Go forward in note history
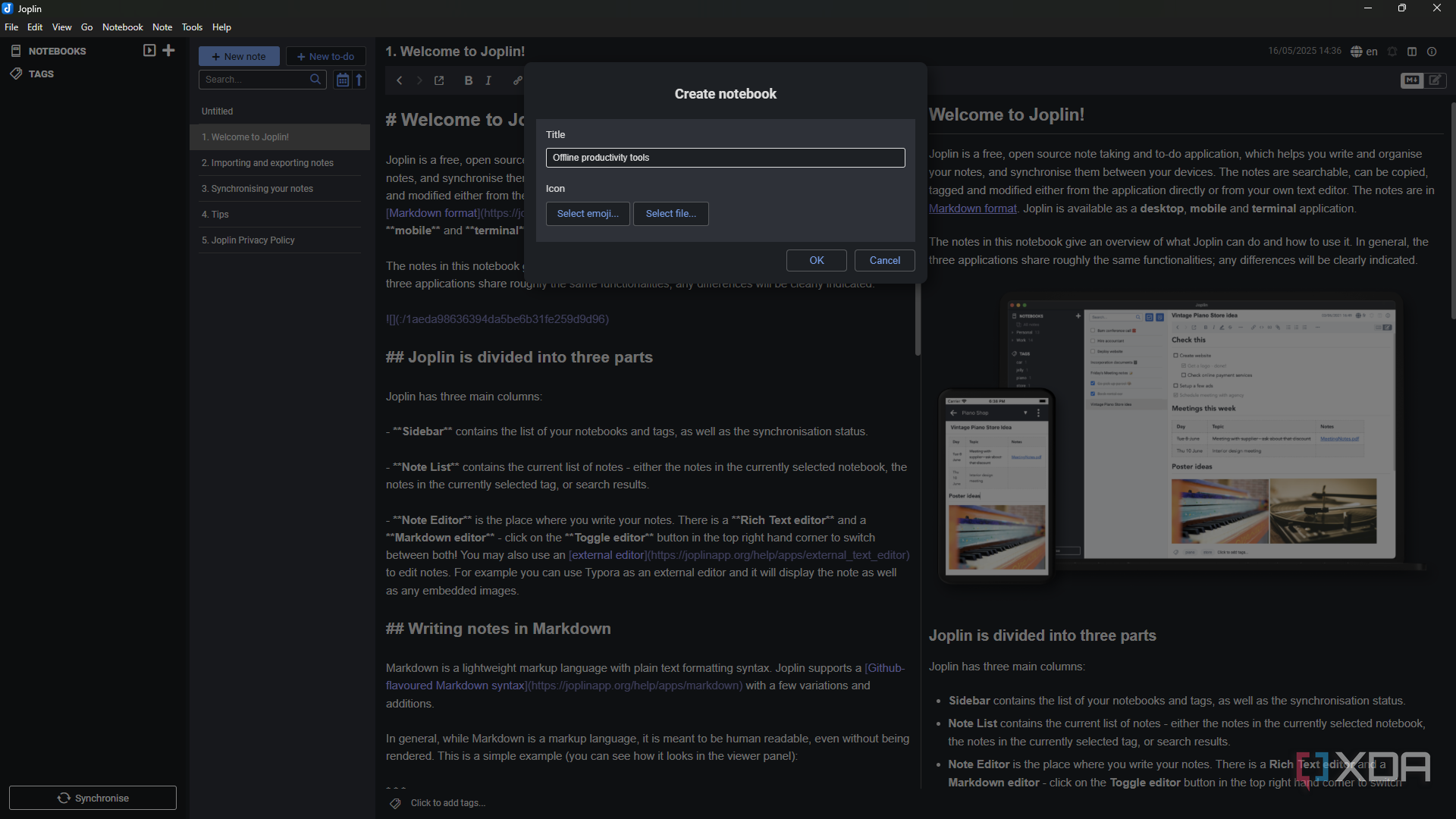This screenshot has width=1456, height=819. [419, 80]
